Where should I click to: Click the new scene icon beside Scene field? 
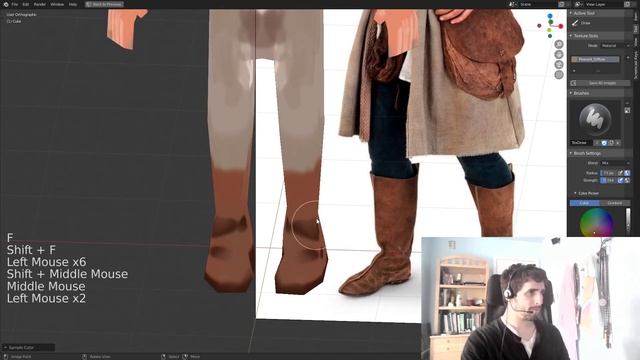tap(562, 4)
